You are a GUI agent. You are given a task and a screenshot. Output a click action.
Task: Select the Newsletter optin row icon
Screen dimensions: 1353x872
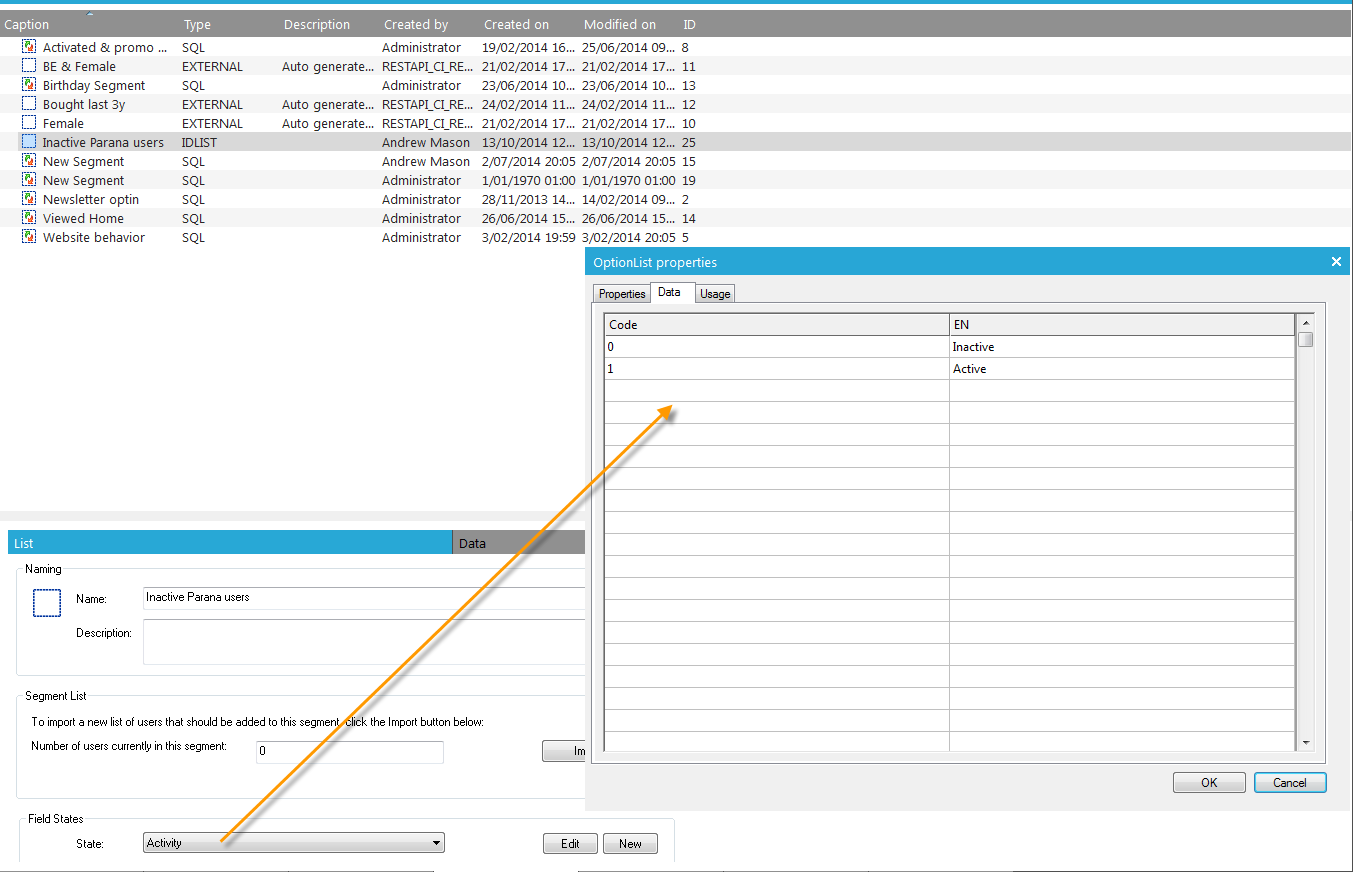[x=29, y=199]
